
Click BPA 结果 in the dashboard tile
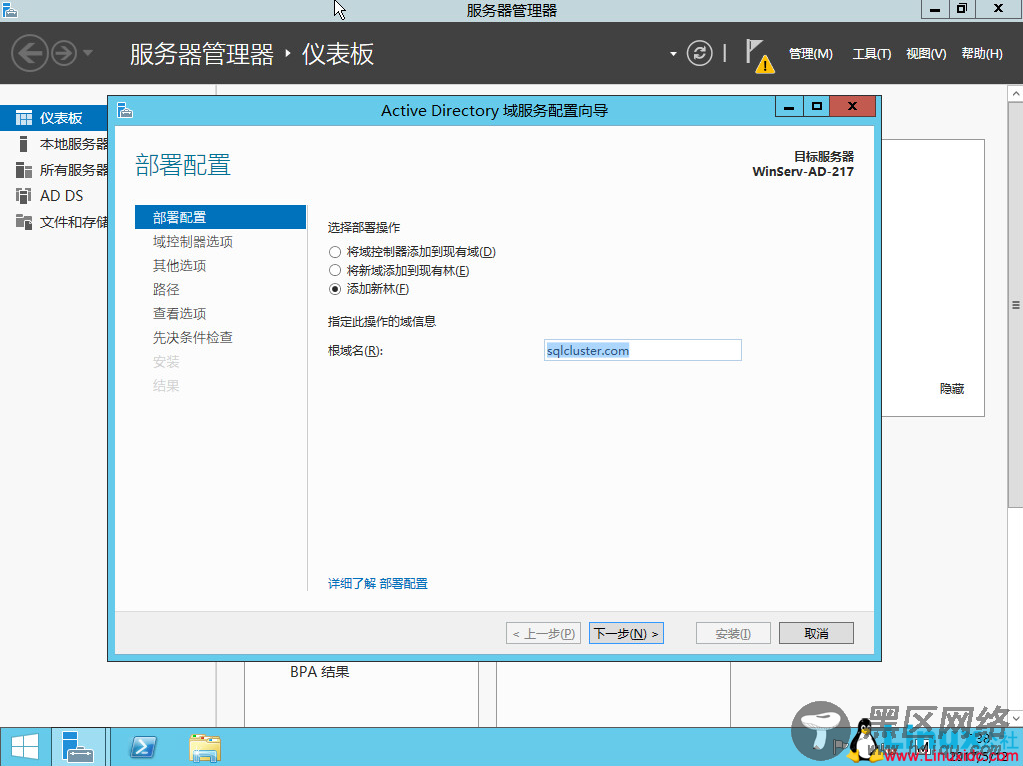pos(320,671)
